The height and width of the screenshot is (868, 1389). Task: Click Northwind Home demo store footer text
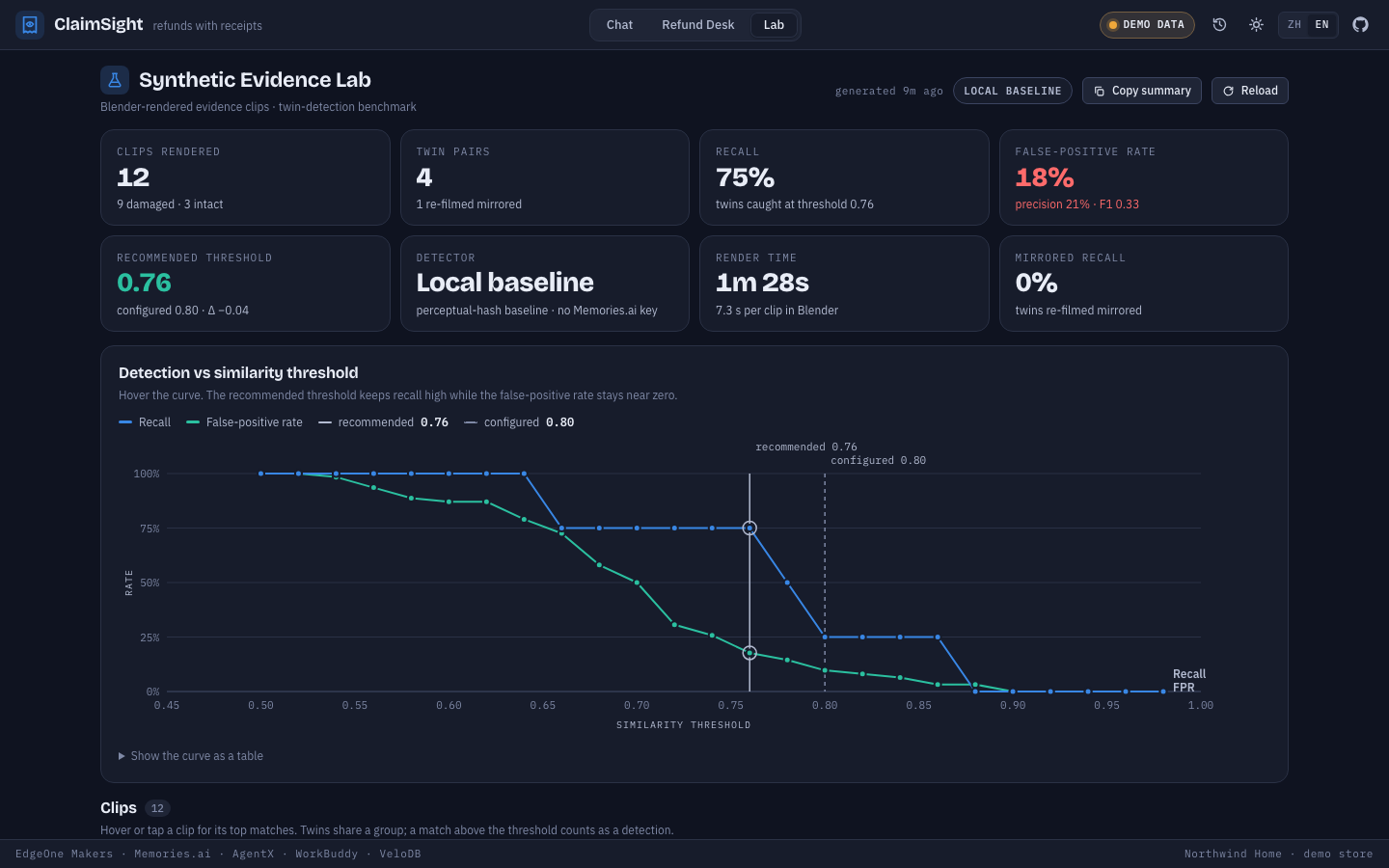point(1279,854)
